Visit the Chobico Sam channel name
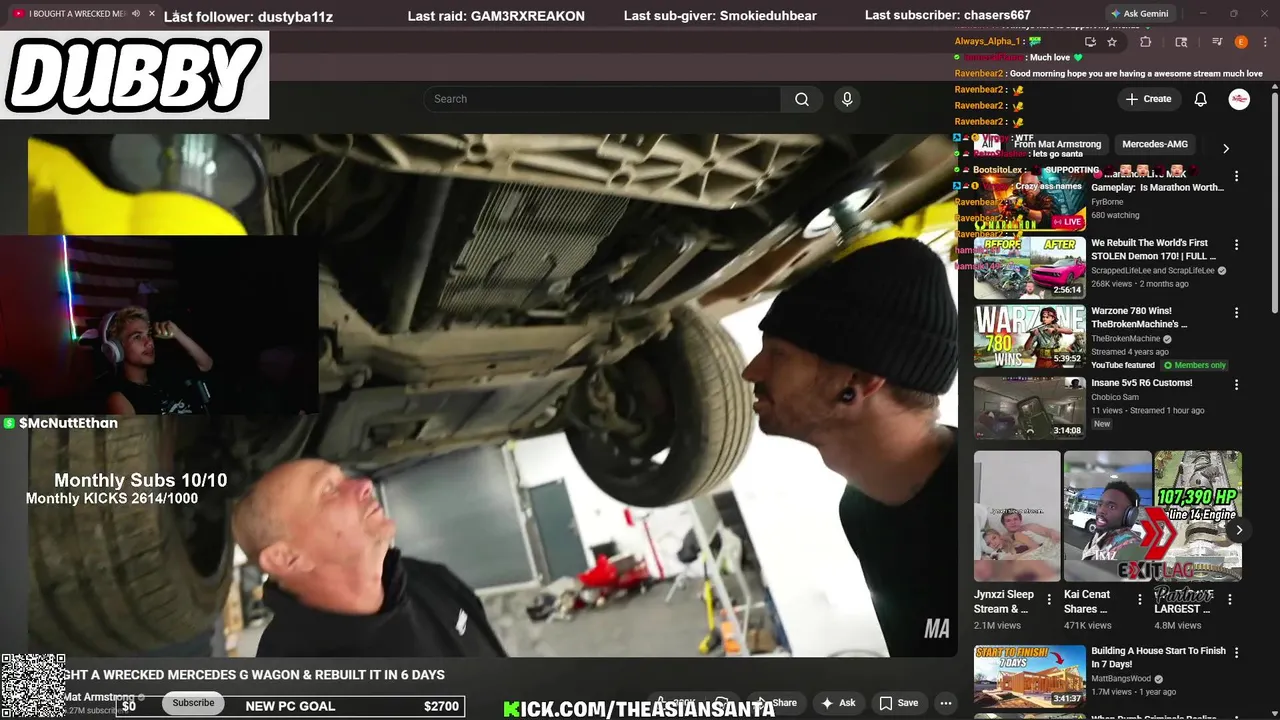 (x=1115, y=398)
